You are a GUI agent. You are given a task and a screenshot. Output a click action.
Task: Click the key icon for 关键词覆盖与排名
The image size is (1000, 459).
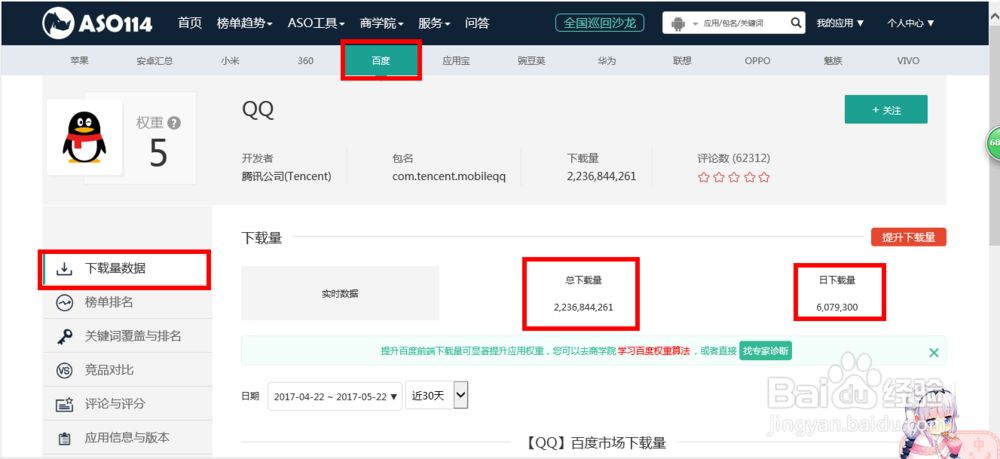pos(64,337)
